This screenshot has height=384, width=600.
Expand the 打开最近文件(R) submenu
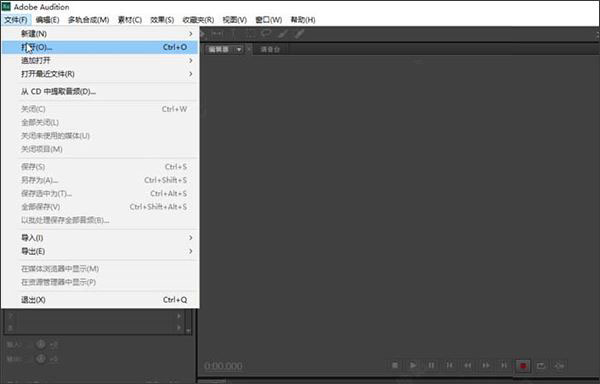point(100,74)
